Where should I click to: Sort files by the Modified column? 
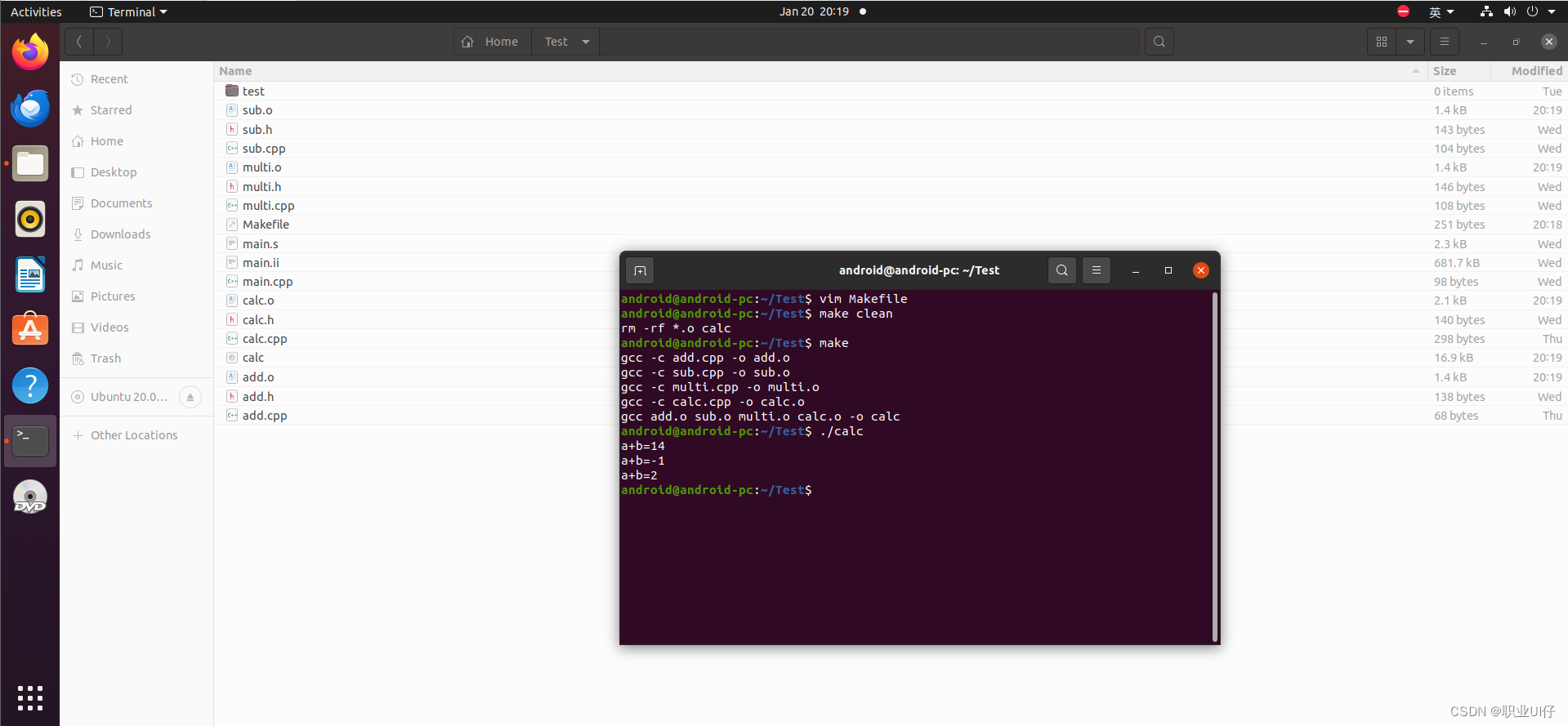point(1529,71)
